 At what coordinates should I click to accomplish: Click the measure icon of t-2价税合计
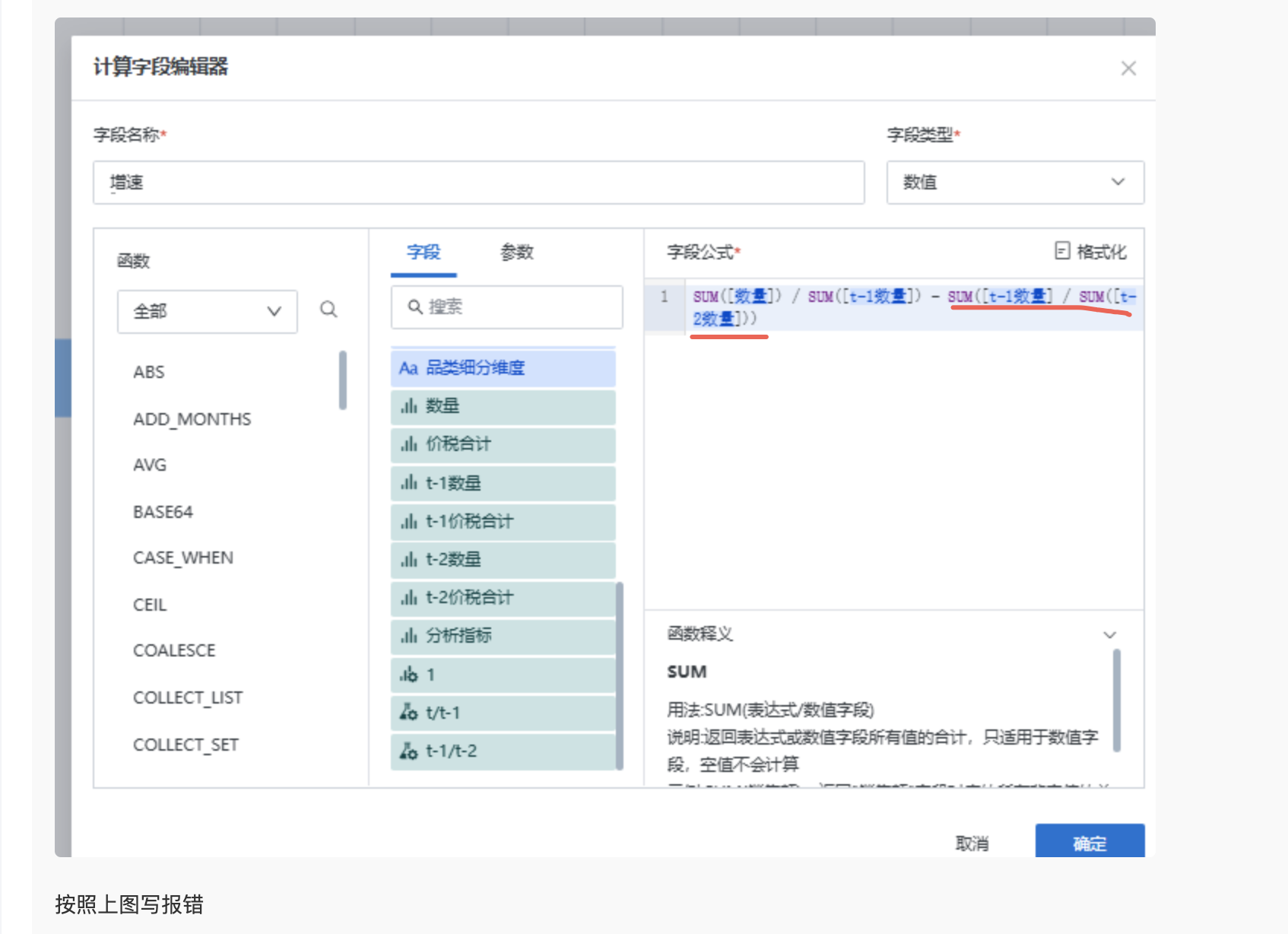pyautogui.click(x=408, y=598)
